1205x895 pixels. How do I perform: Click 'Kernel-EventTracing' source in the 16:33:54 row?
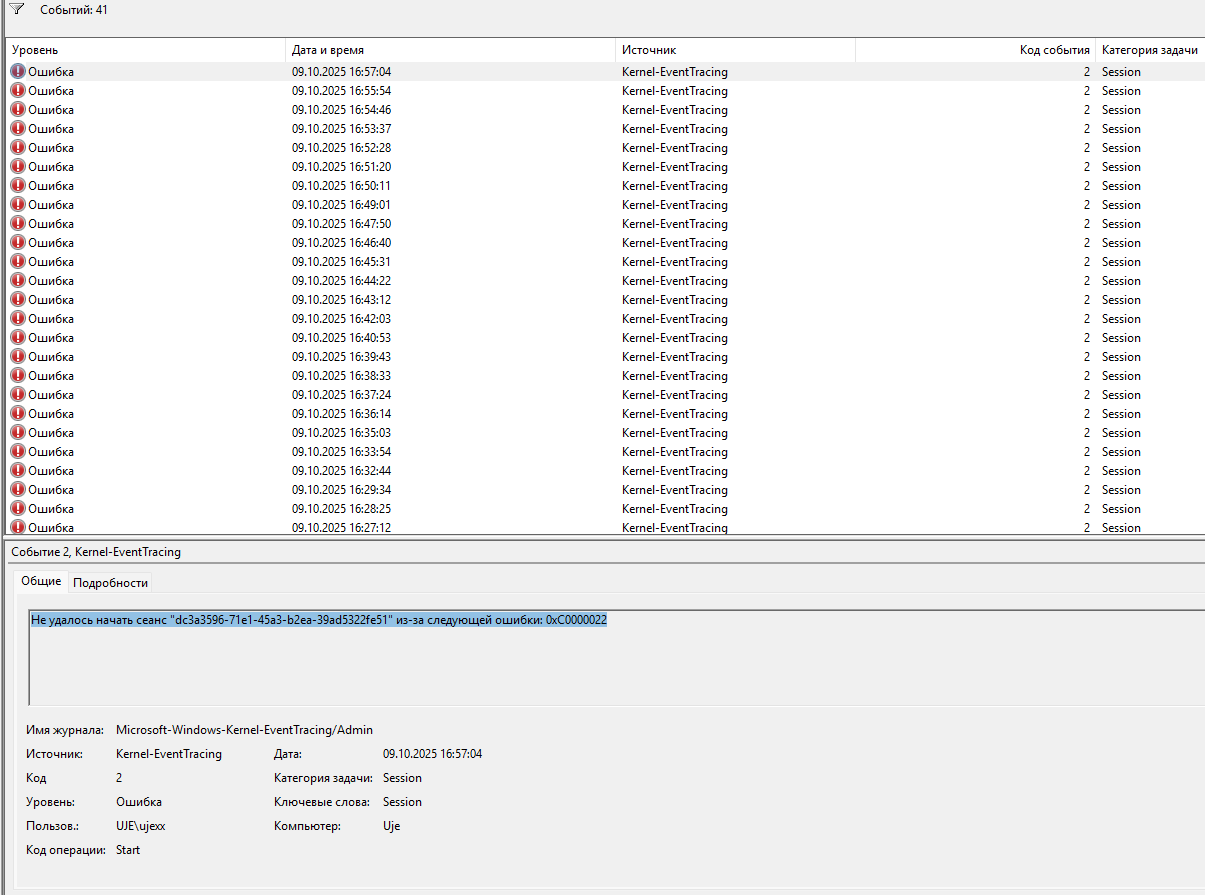click(x=675, y=452)
